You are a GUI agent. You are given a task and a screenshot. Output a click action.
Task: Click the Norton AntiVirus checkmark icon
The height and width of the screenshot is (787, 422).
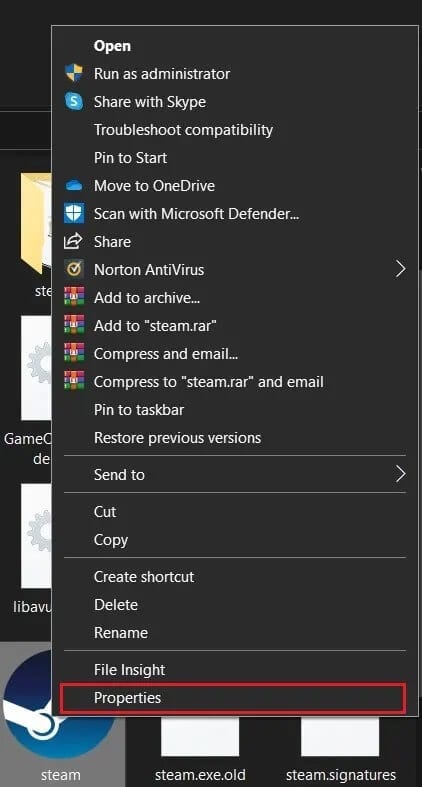pyautogui.click(x=74, y=270)
